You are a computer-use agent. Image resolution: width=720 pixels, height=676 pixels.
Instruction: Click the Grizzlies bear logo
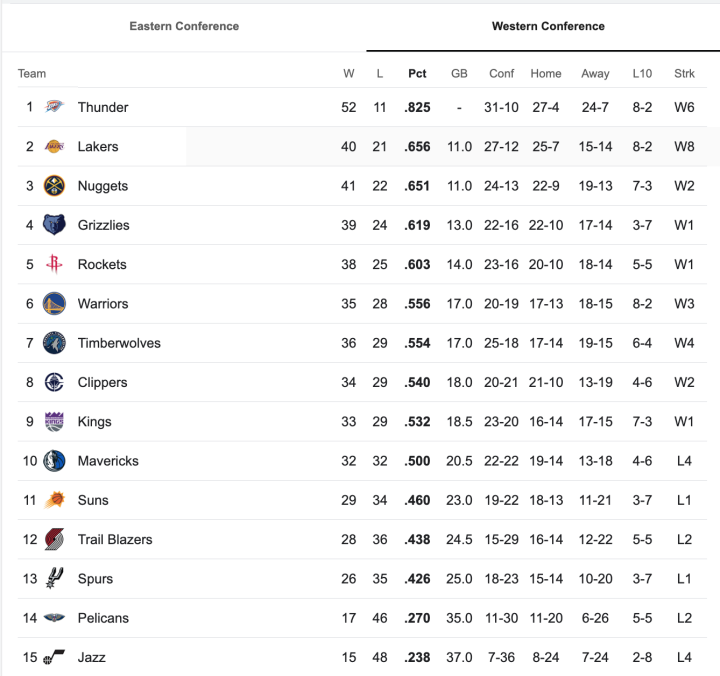point(54,225)
